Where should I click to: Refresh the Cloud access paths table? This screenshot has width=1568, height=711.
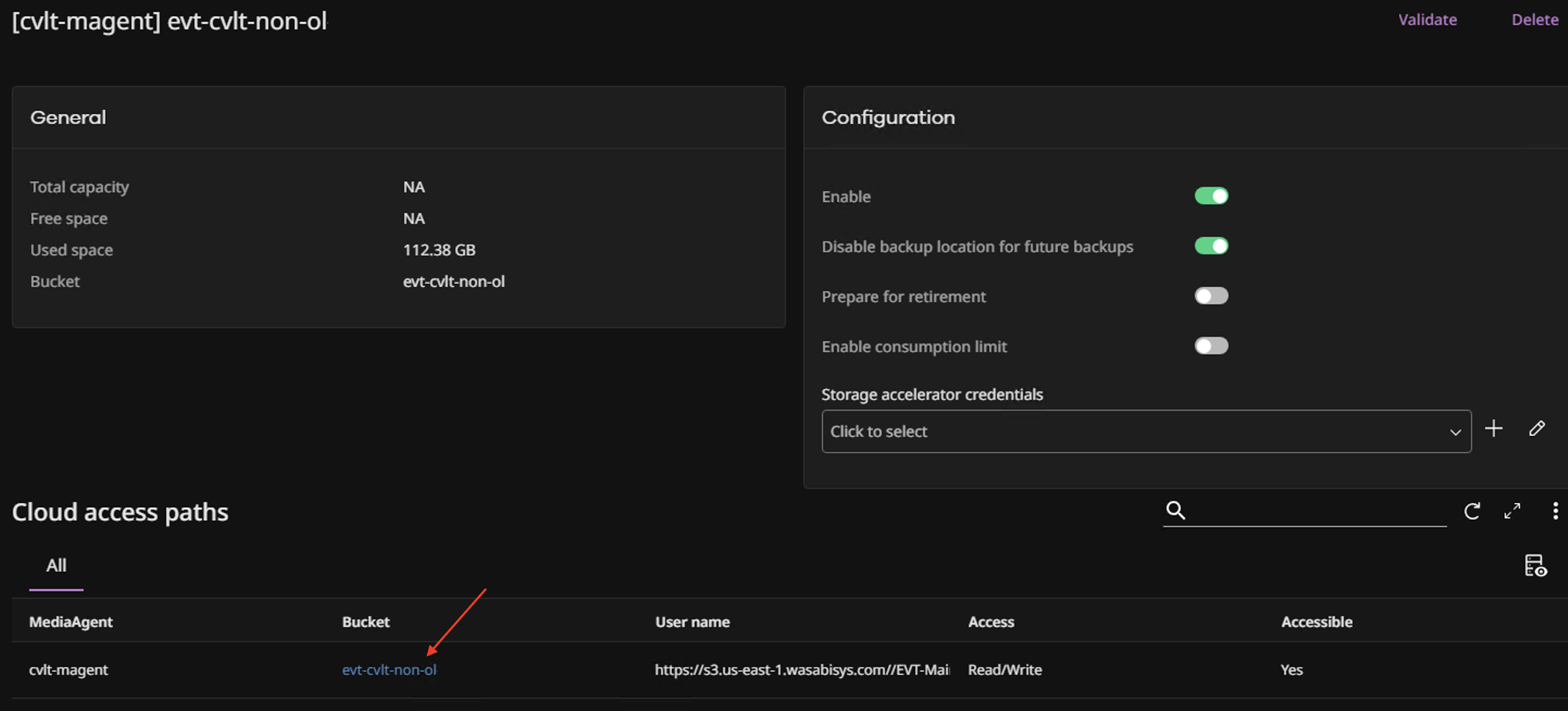1472,511
